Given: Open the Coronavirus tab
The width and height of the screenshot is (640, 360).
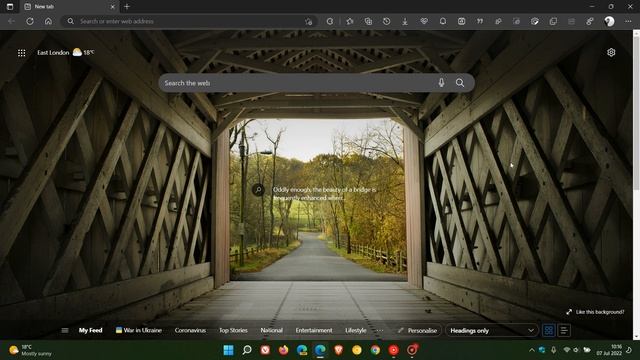Looking at the screenshot, I should click(x=190, y=331).
